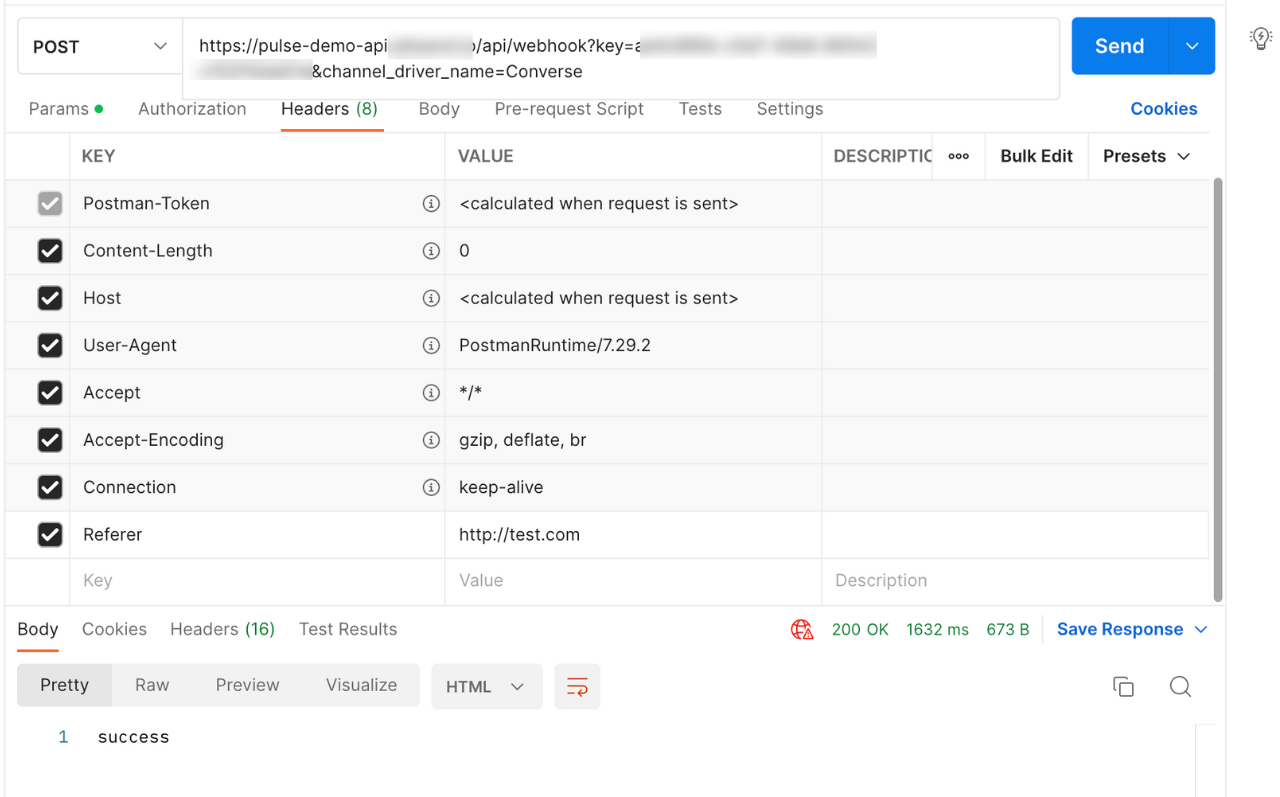
Task: Click the info icon beside User-Agent header
Action: tap(431, 345)
